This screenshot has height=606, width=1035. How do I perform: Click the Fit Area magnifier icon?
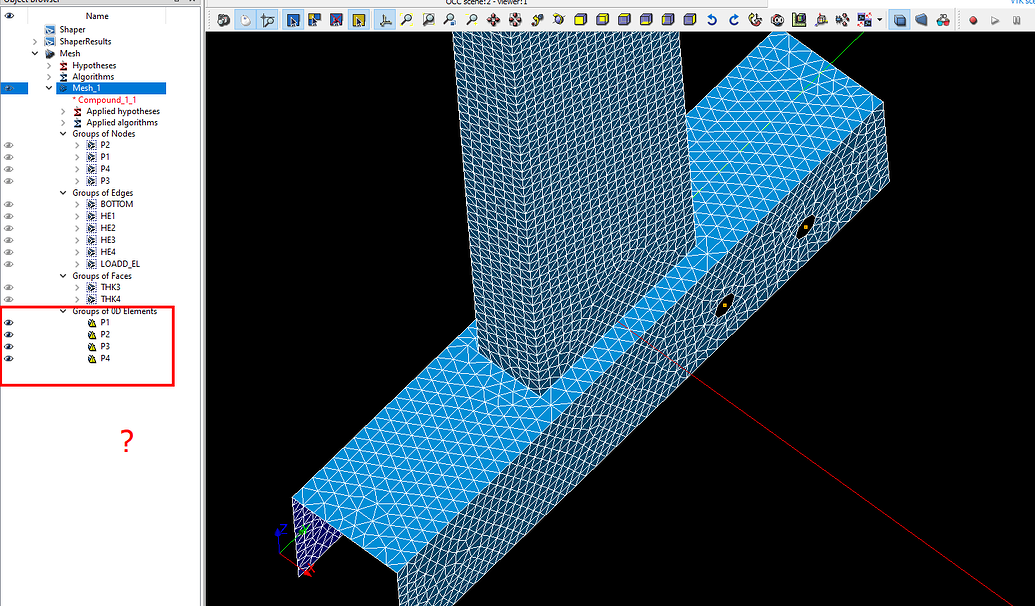428,20
